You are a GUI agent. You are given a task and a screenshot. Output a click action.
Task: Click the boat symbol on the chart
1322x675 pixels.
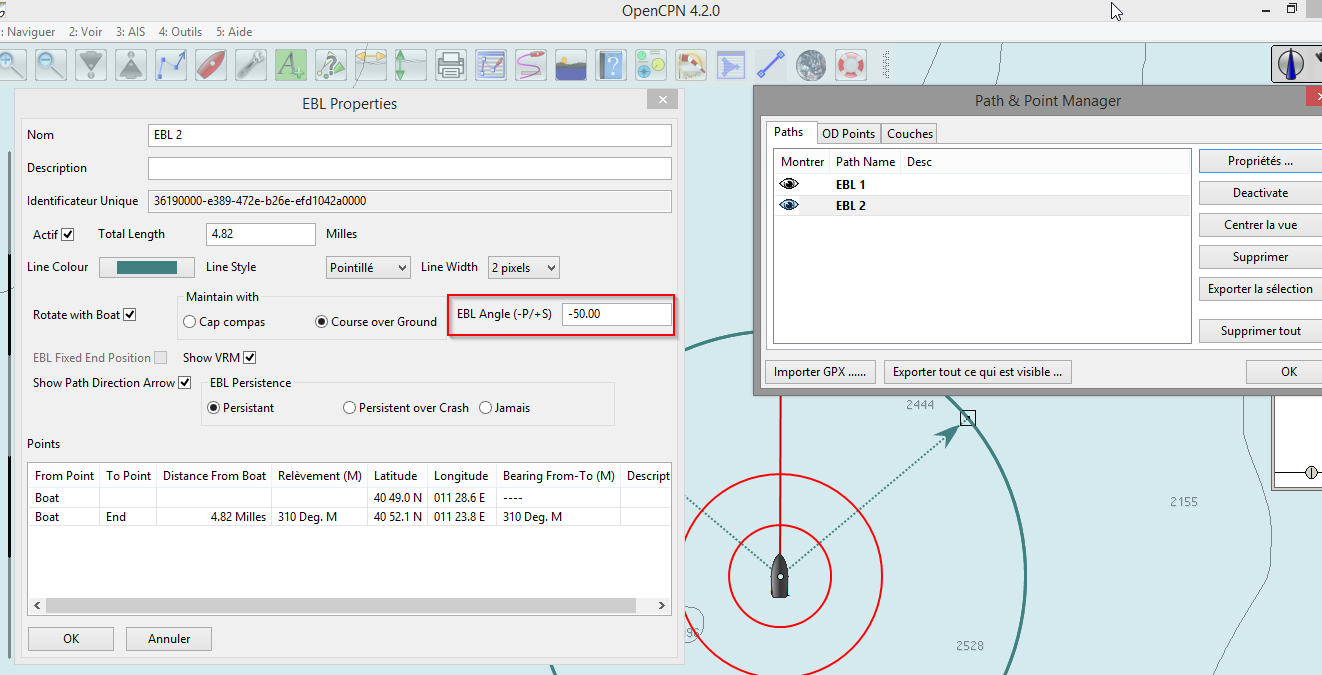click(x=781, y=576)
